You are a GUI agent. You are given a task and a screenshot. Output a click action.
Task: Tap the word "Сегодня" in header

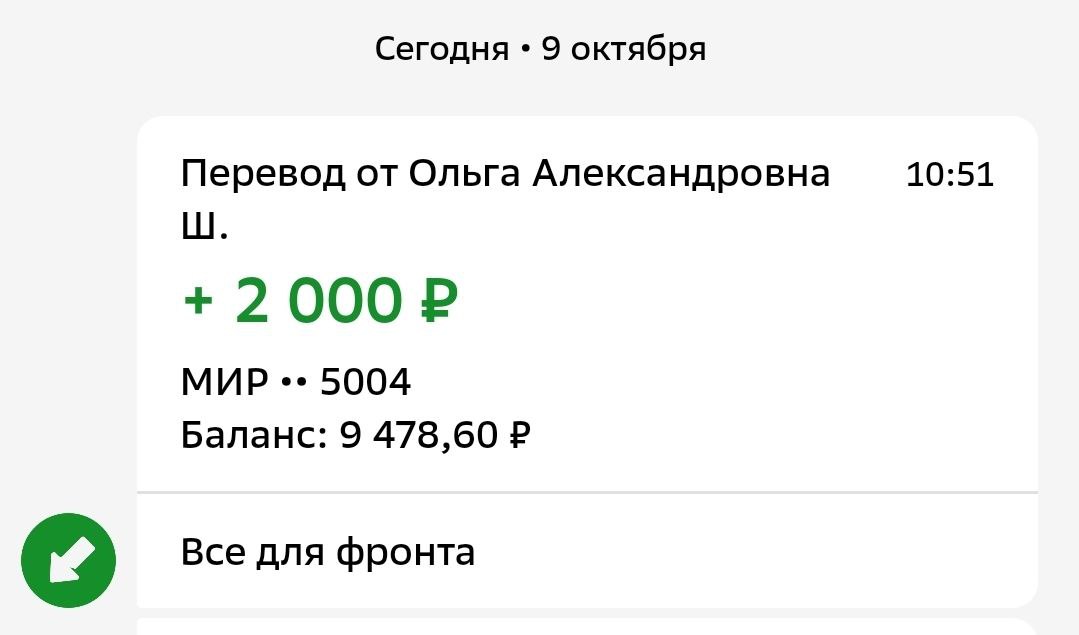pyautogui.click(x=441, y=48)
